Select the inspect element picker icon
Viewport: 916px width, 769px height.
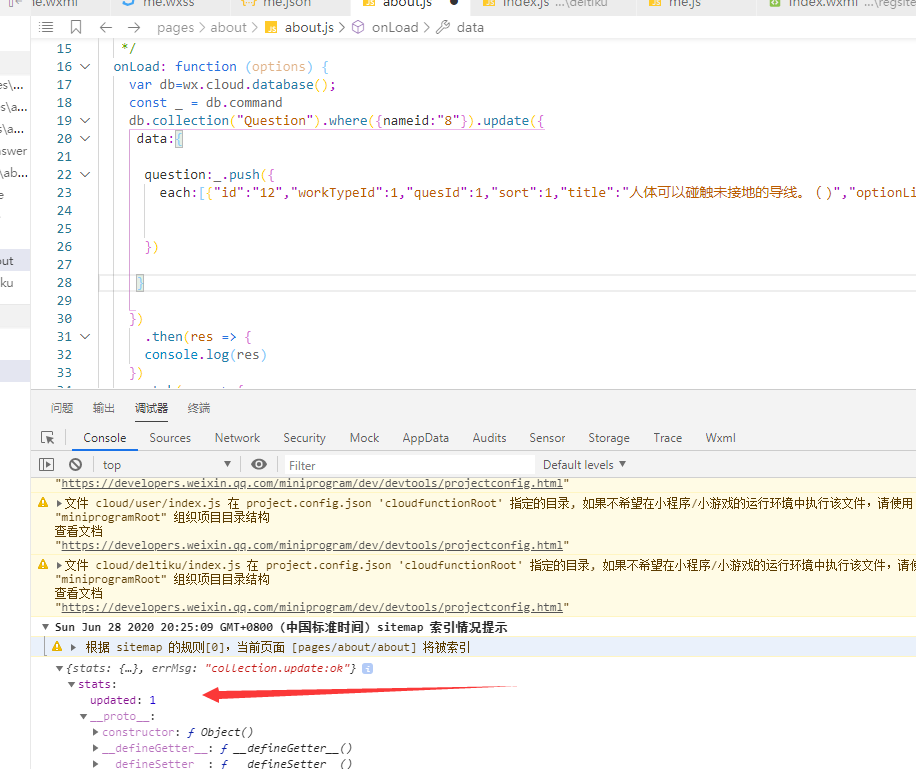[47, 438]
